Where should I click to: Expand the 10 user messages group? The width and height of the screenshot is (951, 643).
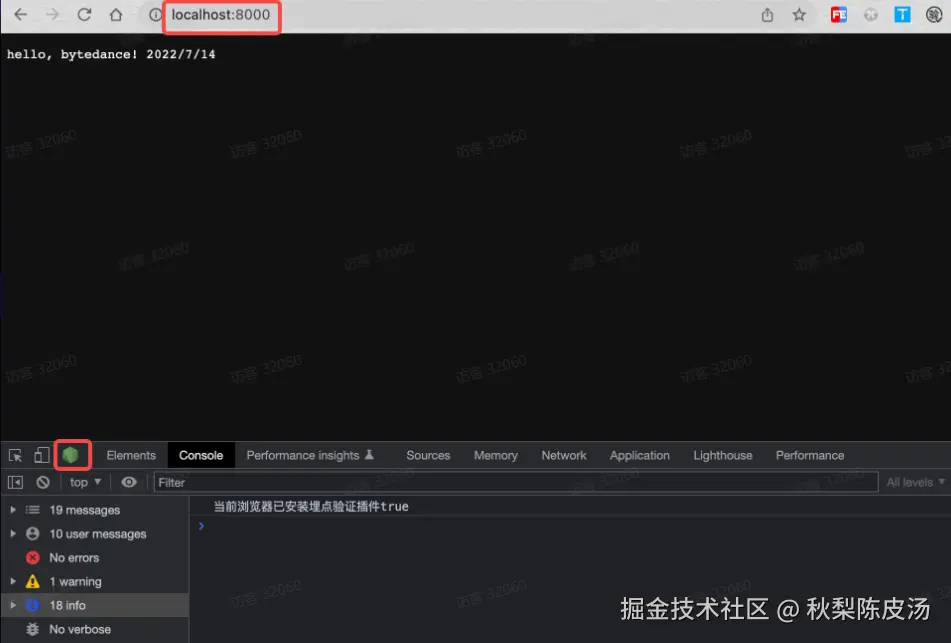coord(13,534)
